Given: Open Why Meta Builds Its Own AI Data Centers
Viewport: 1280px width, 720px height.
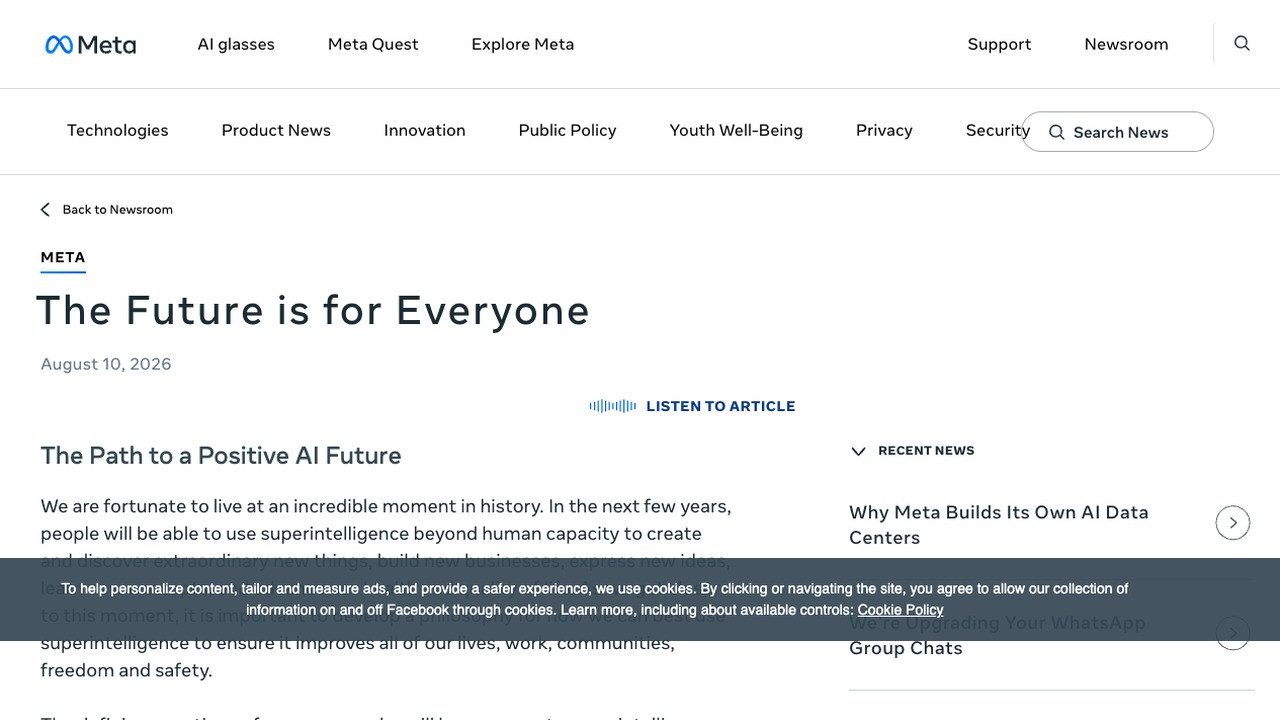Looking at the screenshot, I should click(999, 525).
